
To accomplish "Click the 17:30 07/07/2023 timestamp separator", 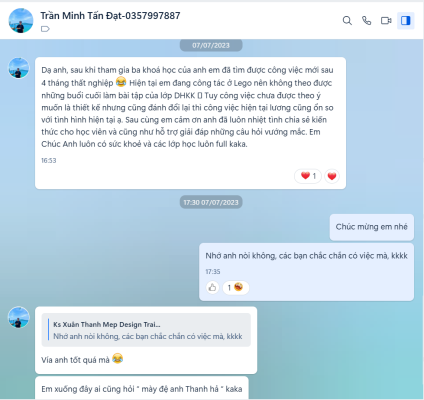I will (x=211, y=202).
